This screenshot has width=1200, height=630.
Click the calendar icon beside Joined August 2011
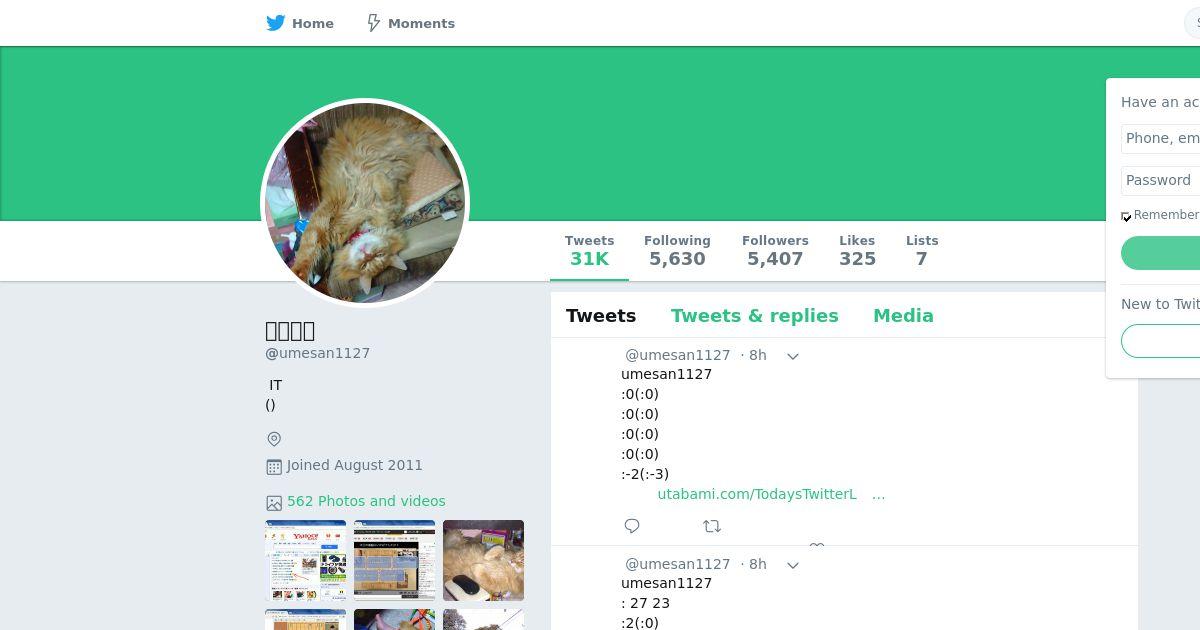pos(274,466)
